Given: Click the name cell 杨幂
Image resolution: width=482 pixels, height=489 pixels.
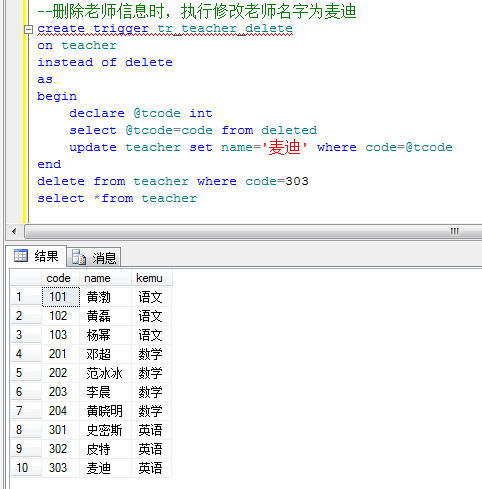Looking at the screenshot, I should tap(105, 335).
